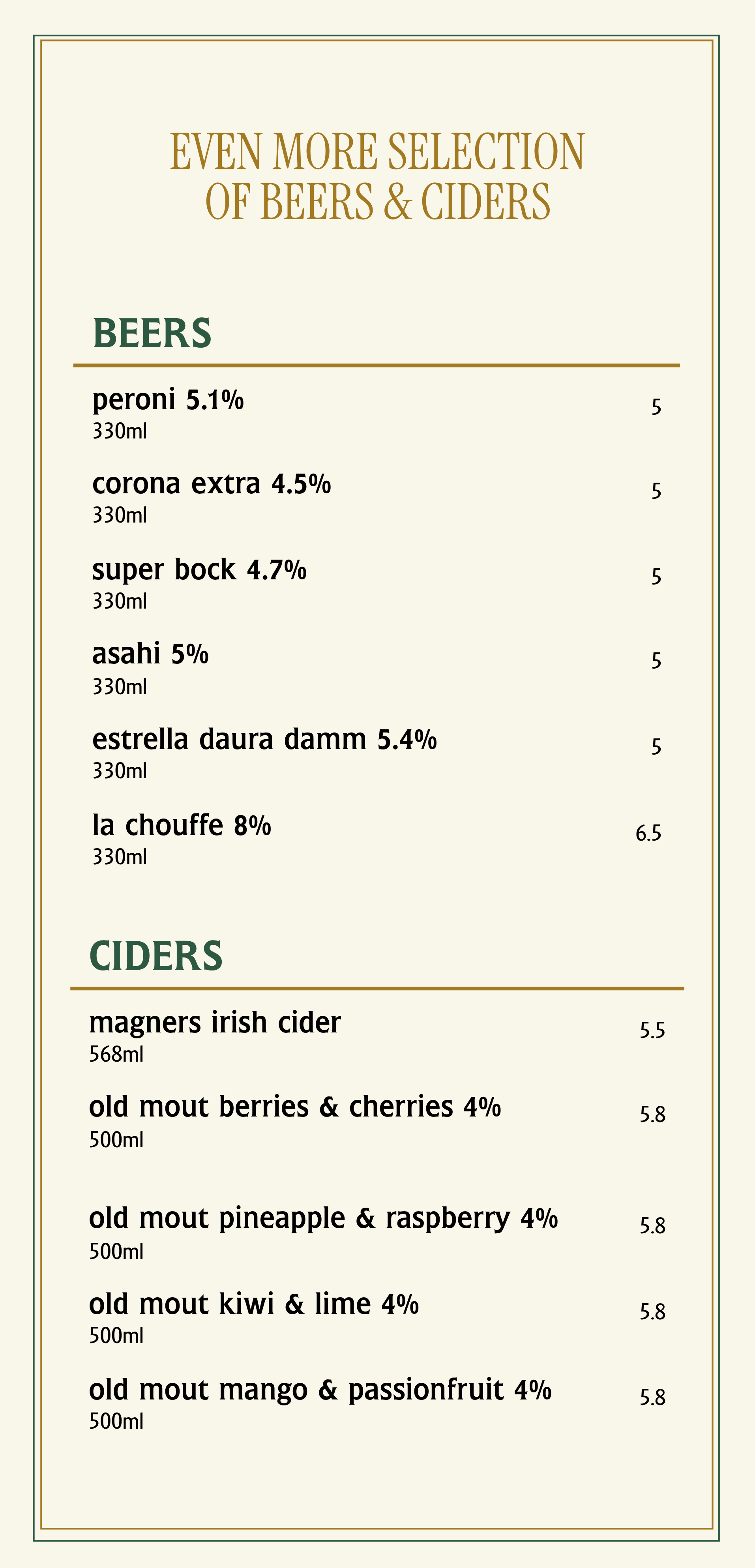Click the 5.5 price beside magners
This screenshot has width=755, height=1568.
coord(652,1030)
